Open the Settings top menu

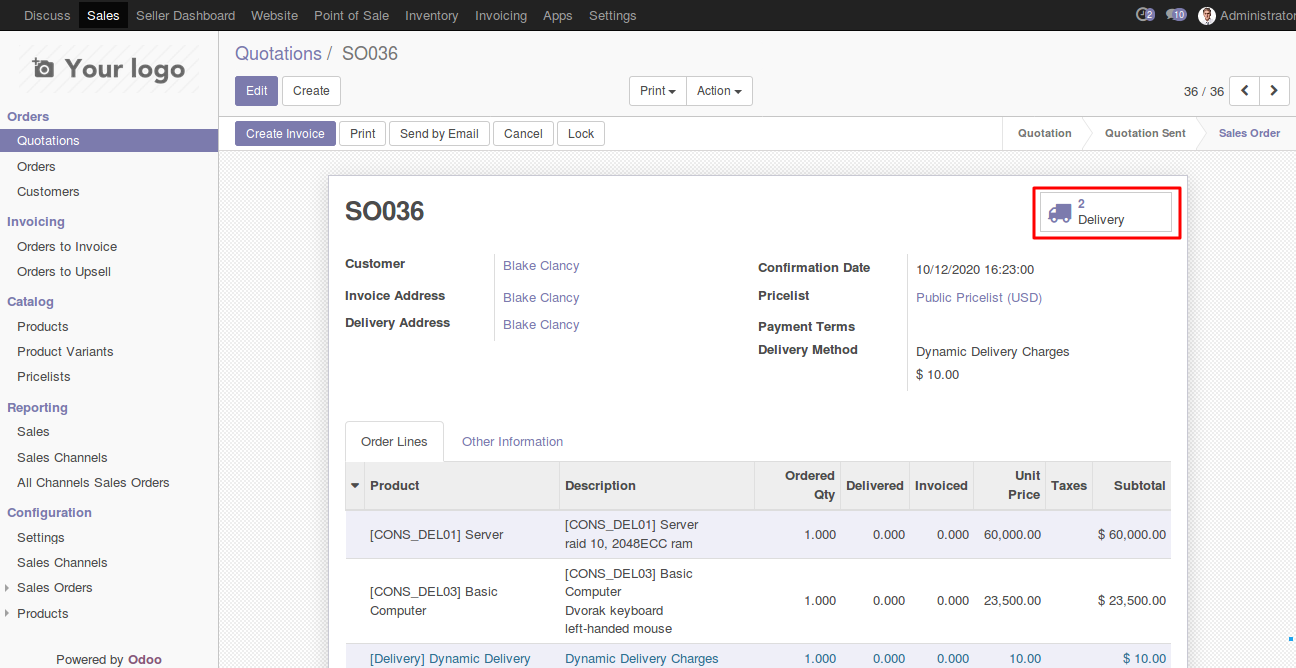(x=612, y=15)
